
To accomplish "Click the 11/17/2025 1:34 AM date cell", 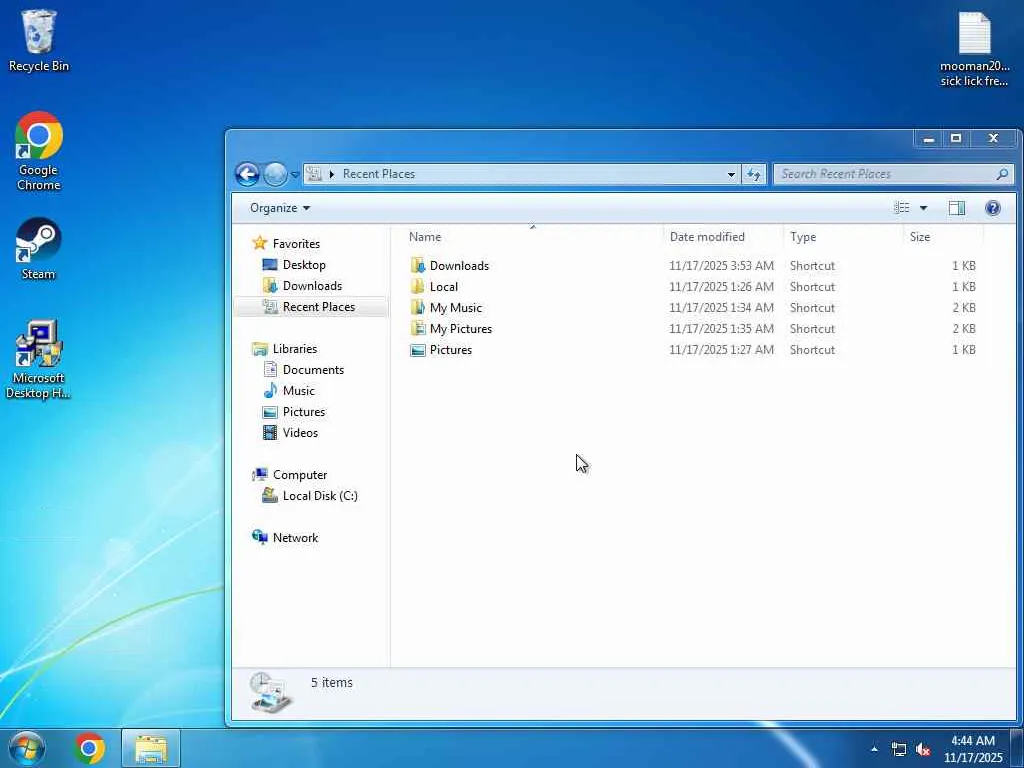I will pyautogui.click(x=721, y=308).
